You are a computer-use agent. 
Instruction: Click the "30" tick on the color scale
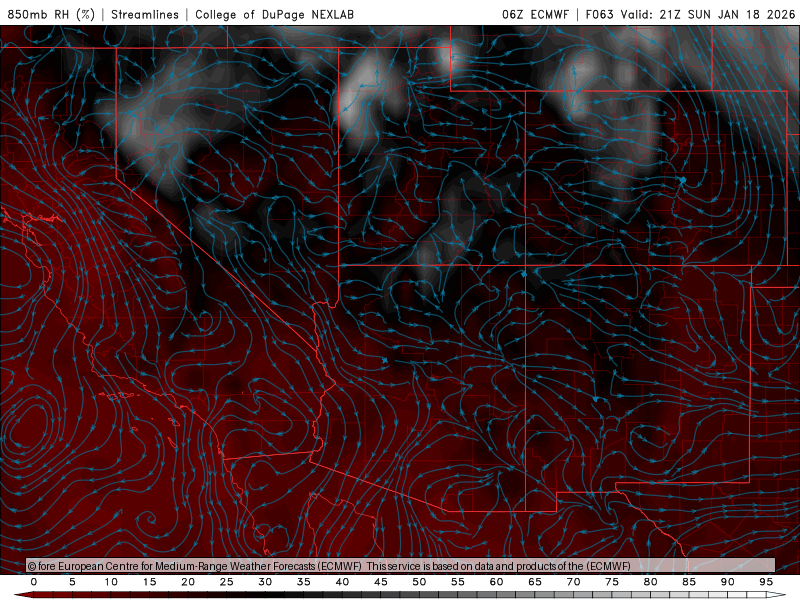pos(265,582)
